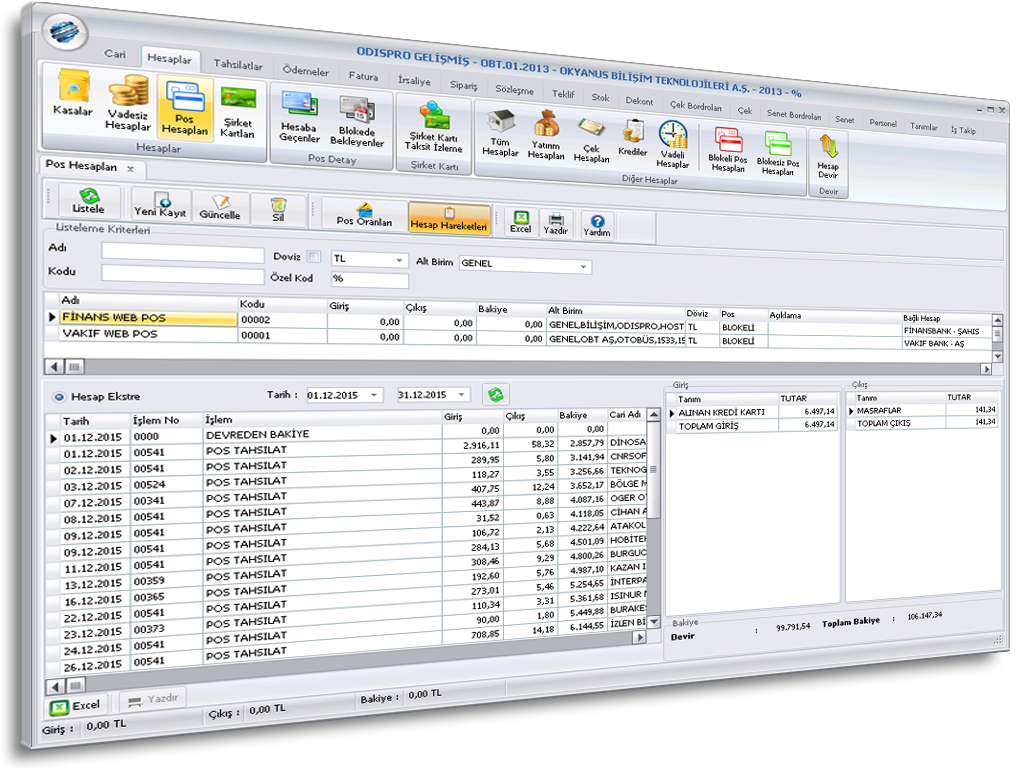Image resolution: width=1024 pixels, height=768 pixels.
Task: Click toolbar Yazdır printer icon
Action: click(556, 223)
